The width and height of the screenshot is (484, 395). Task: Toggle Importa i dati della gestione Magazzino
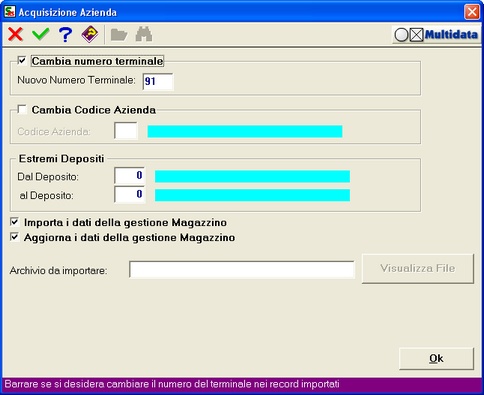[14, 222]
